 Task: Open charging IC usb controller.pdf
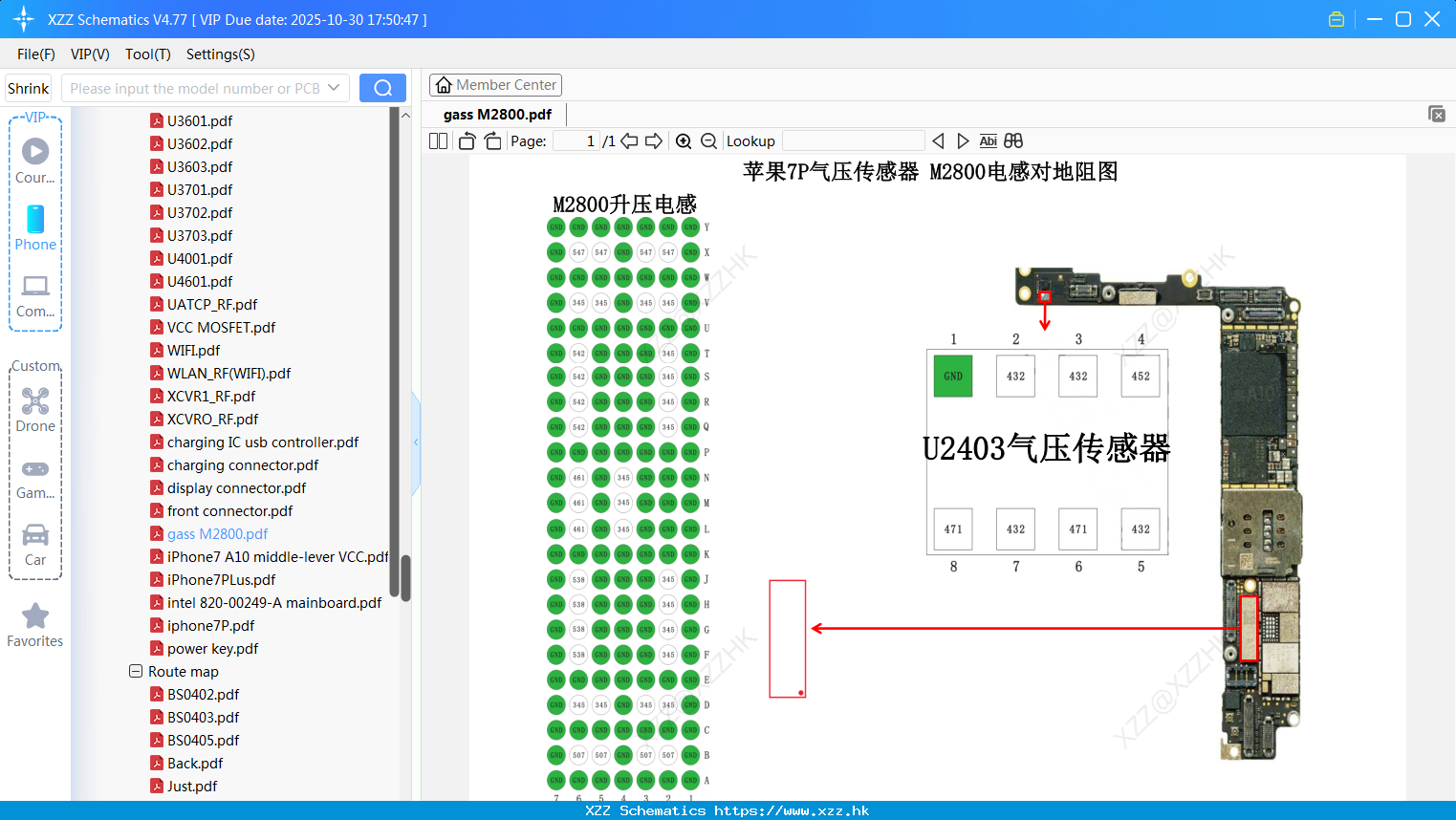coord(263,442)
